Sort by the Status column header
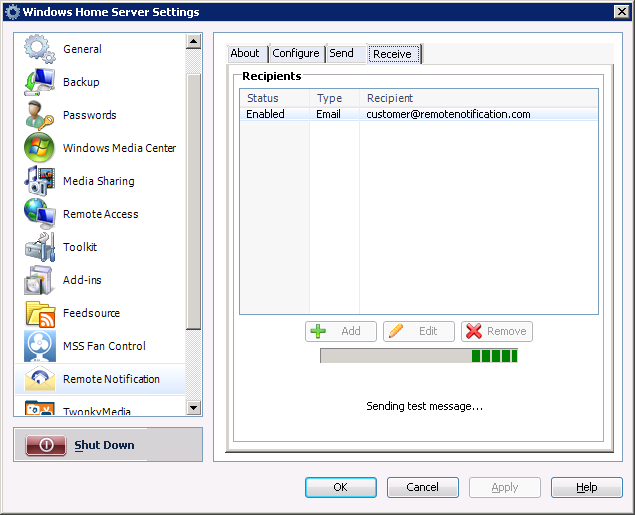635x515 pixels. tap(275, 98)
